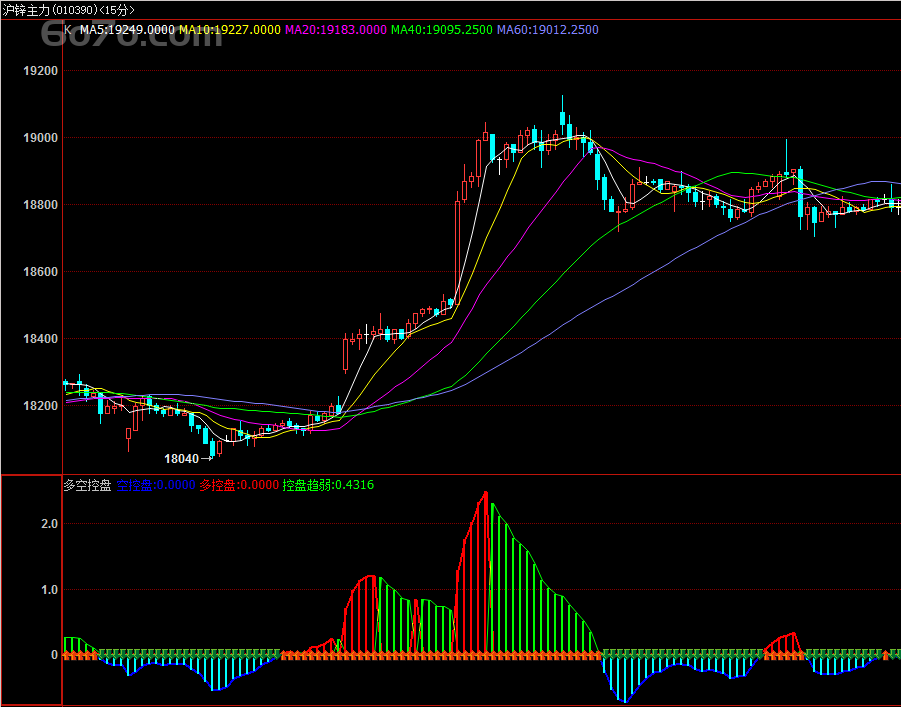Image resolution: width=901 pixels, height=707 pixels.
Task: Click the MA5:19249.0000 indicator label
Action: point(127,30)
